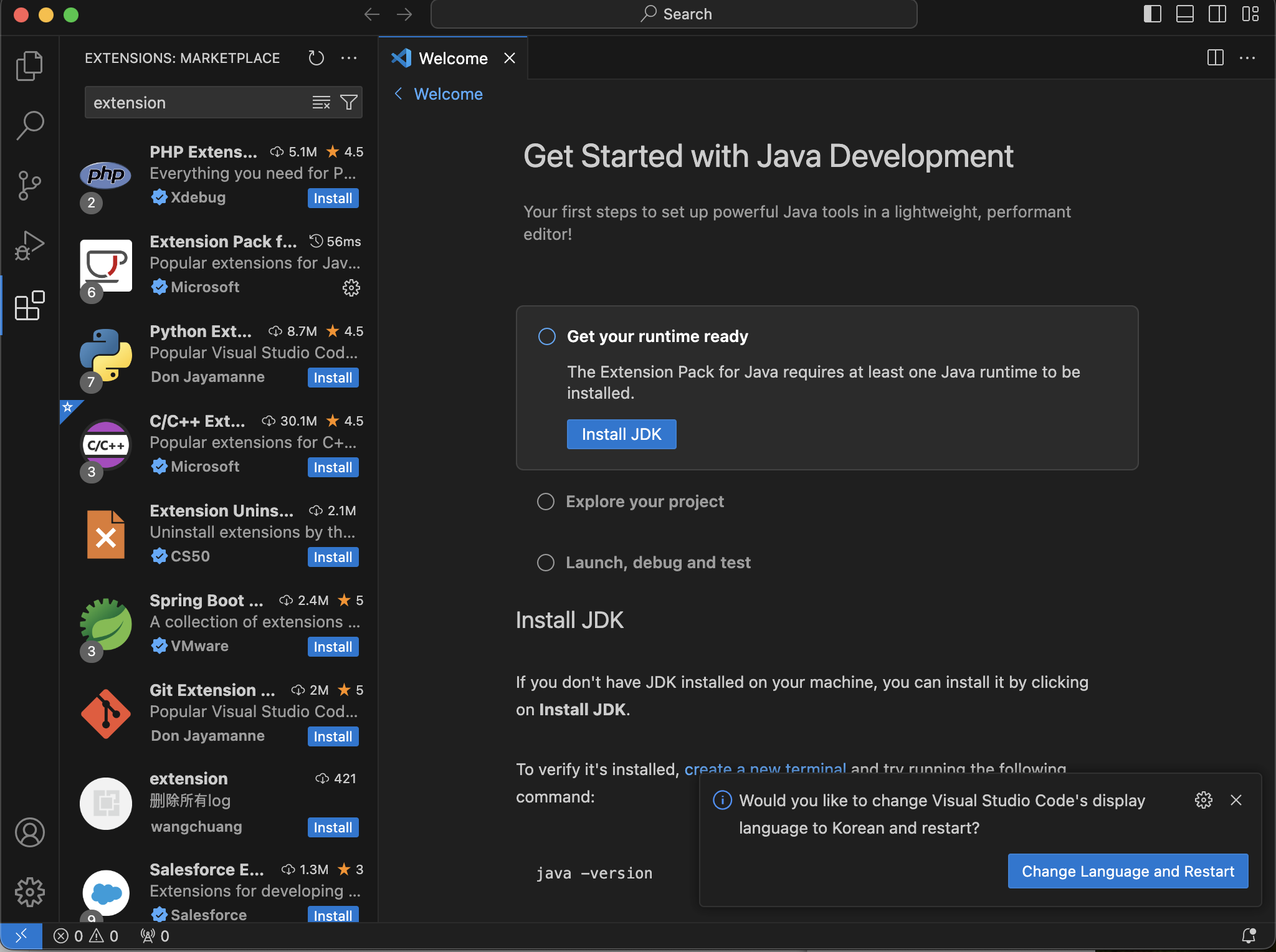Open the extensions filter menu
Screen dimensions: 1276x952
click(x=349, y=102)
